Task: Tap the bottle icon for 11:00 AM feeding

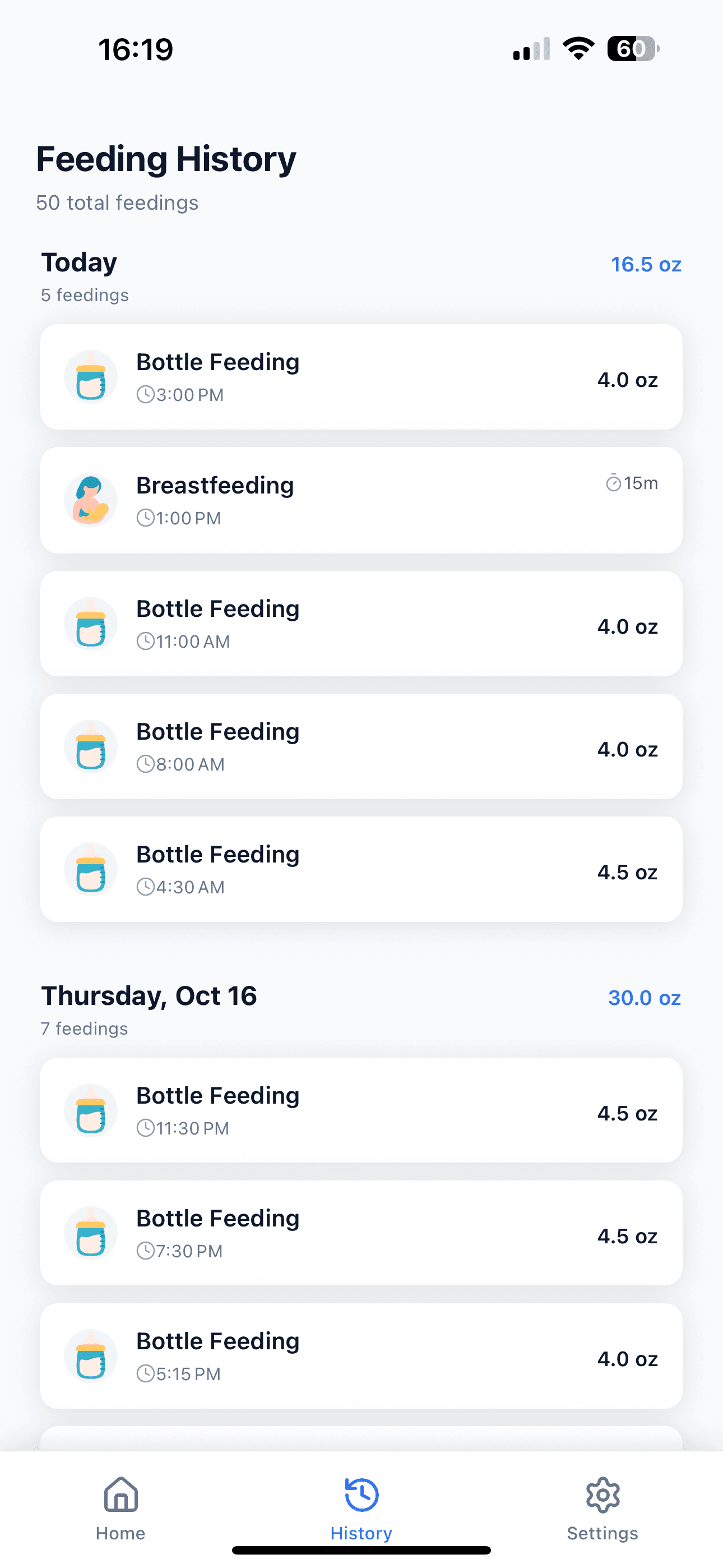Action: (x=91, y=624)
